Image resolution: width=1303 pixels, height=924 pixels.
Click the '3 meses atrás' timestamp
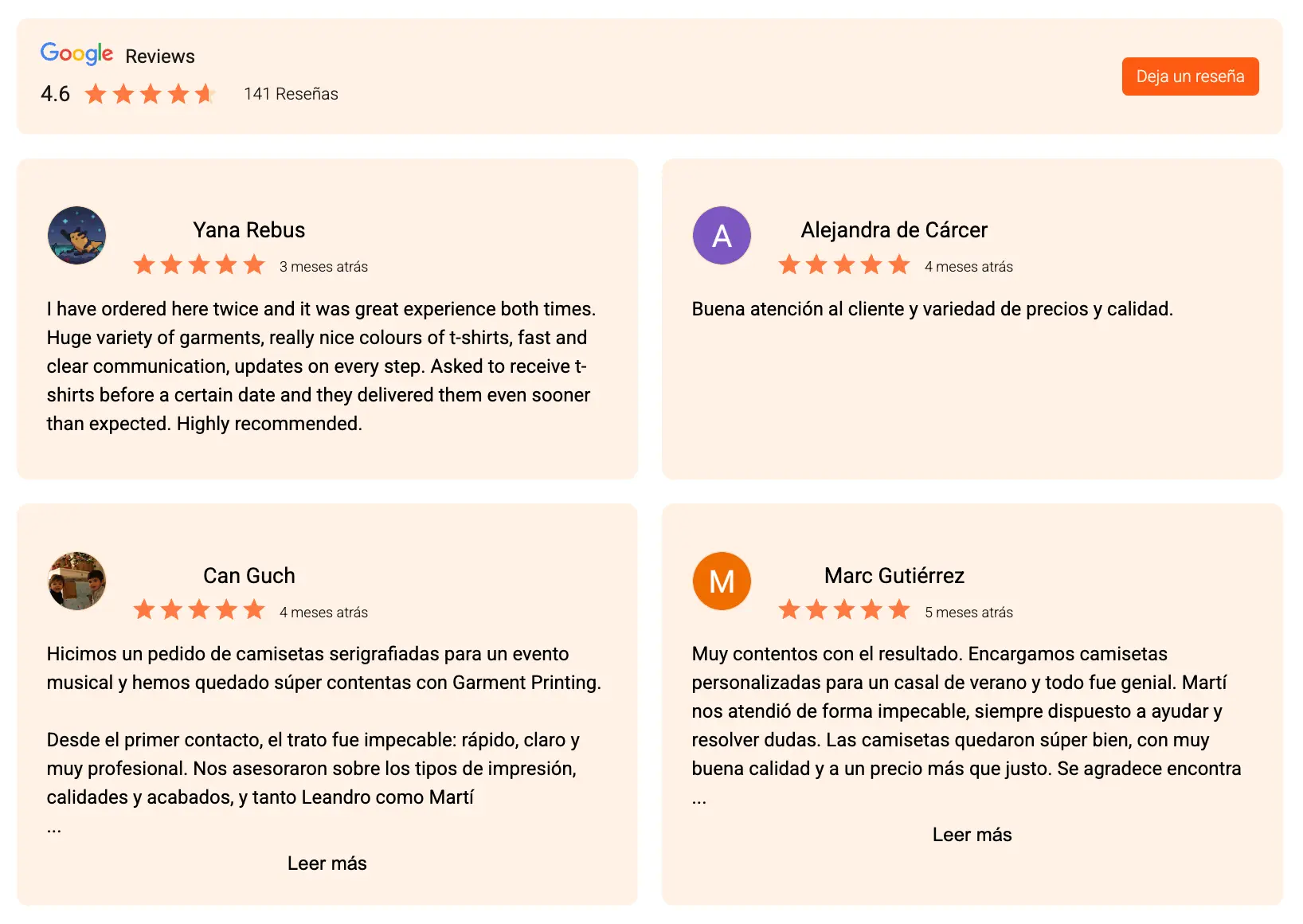click(323, 267)
